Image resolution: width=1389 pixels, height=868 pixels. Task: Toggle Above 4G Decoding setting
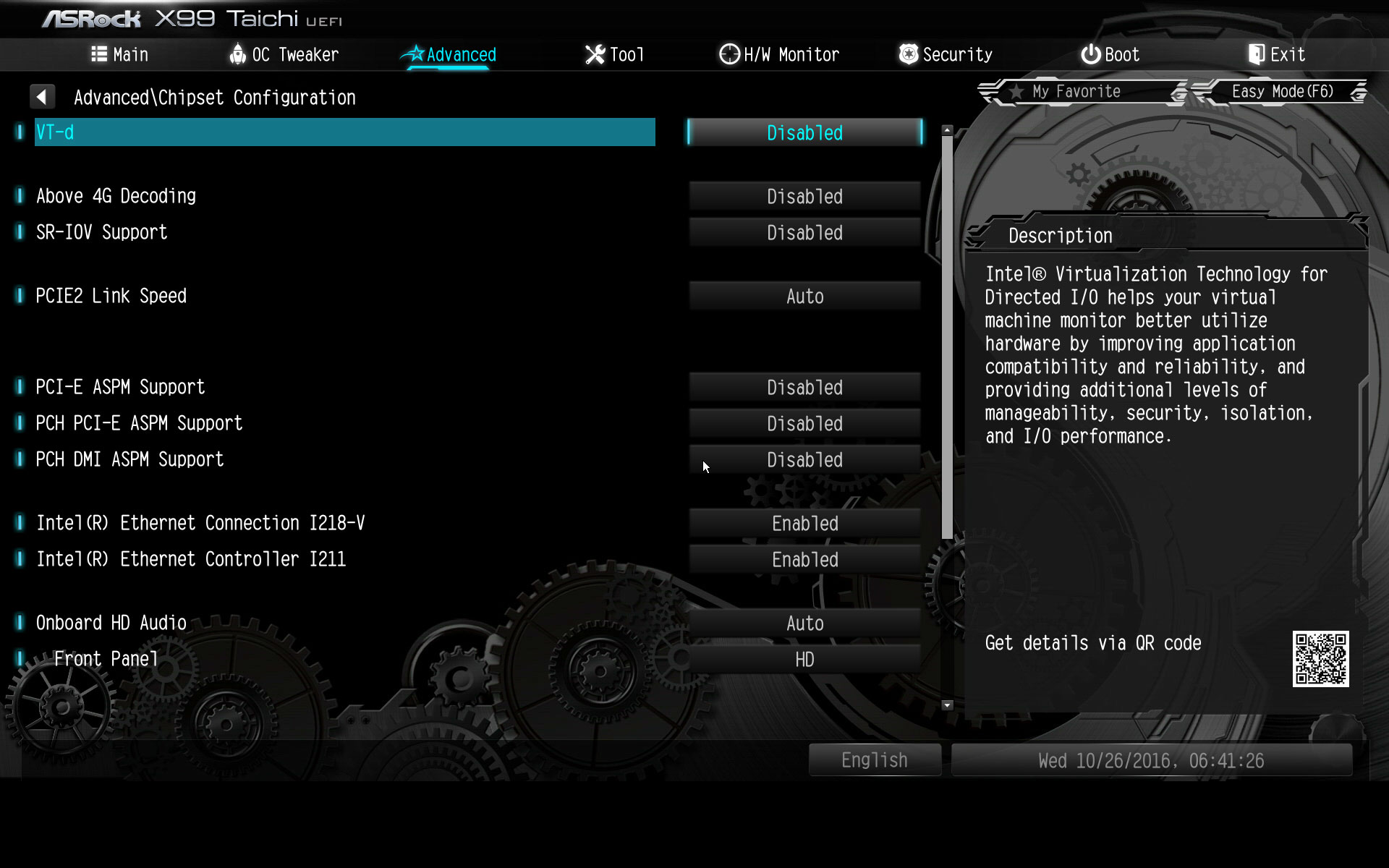coord(804,197)
